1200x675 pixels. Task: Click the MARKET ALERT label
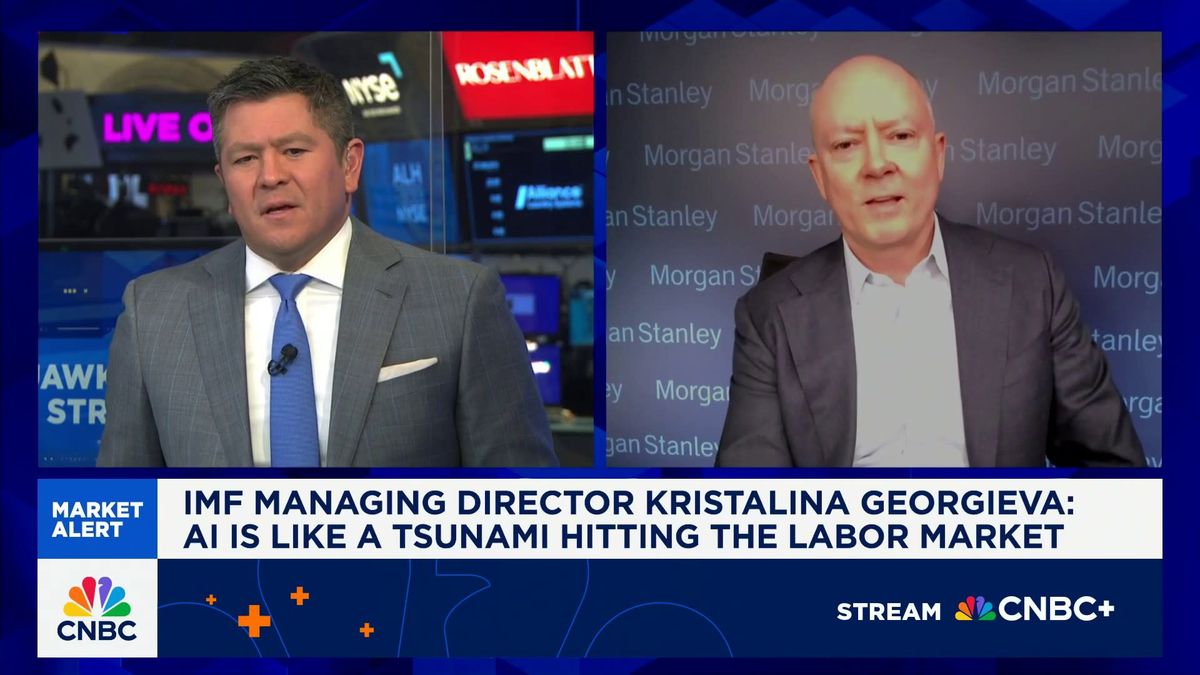97,519
